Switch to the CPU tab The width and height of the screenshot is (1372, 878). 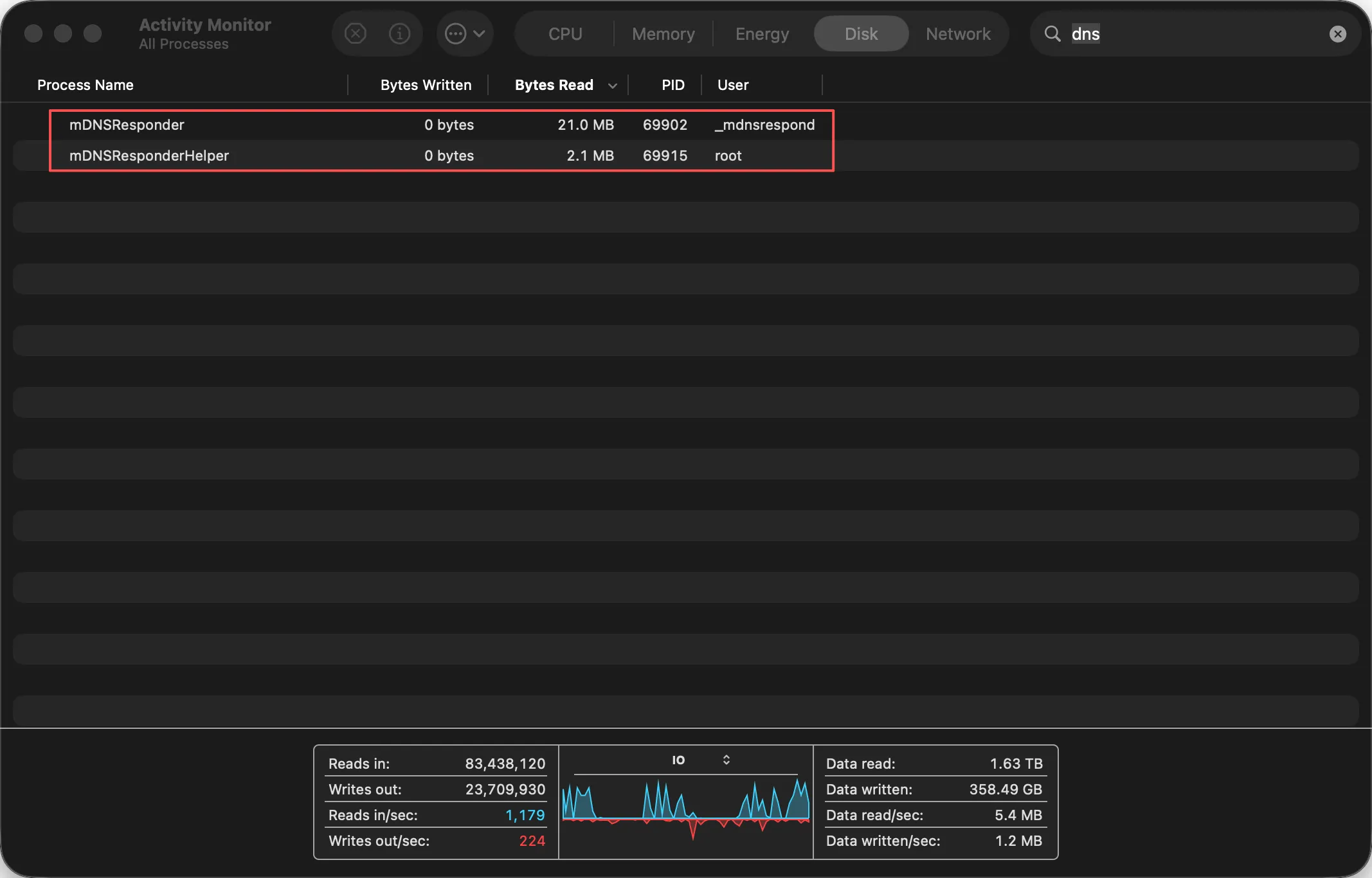564,33
